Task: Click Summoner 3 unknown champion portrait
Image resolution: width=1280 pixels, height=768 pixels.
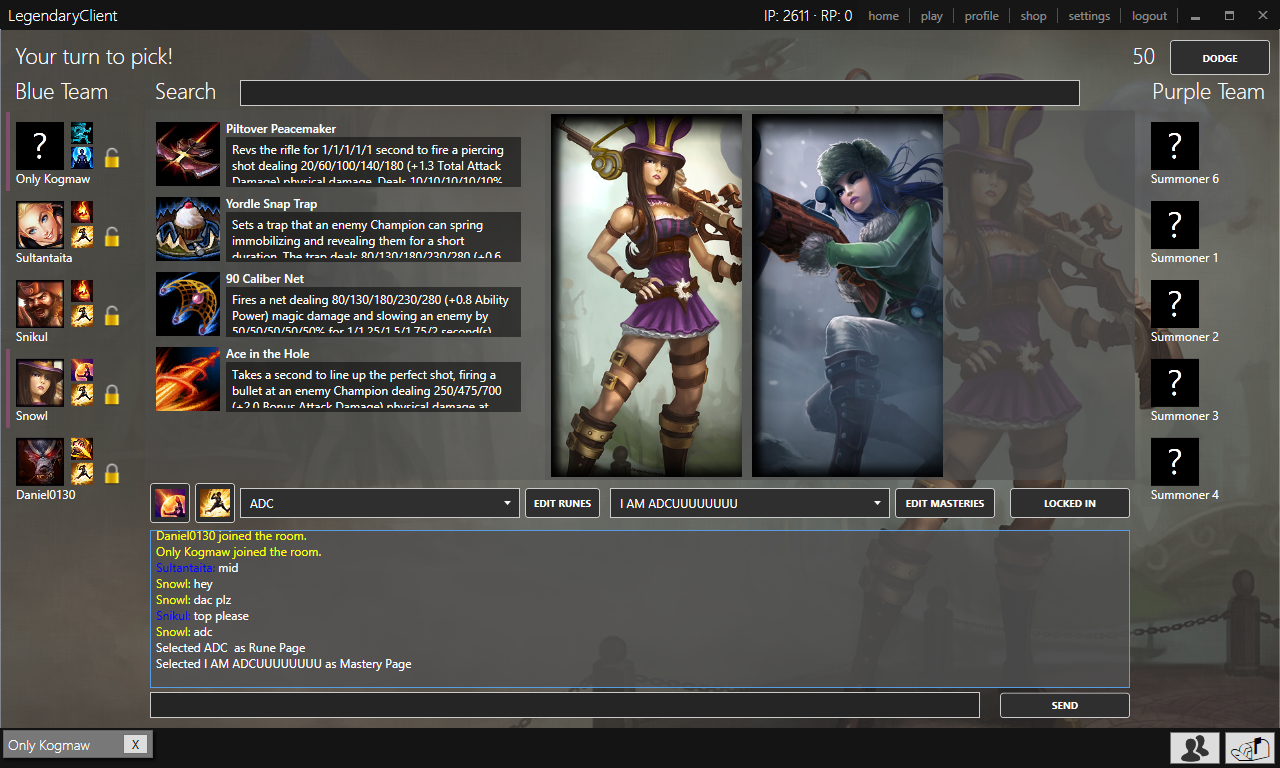Action: tap(1175, 383)
